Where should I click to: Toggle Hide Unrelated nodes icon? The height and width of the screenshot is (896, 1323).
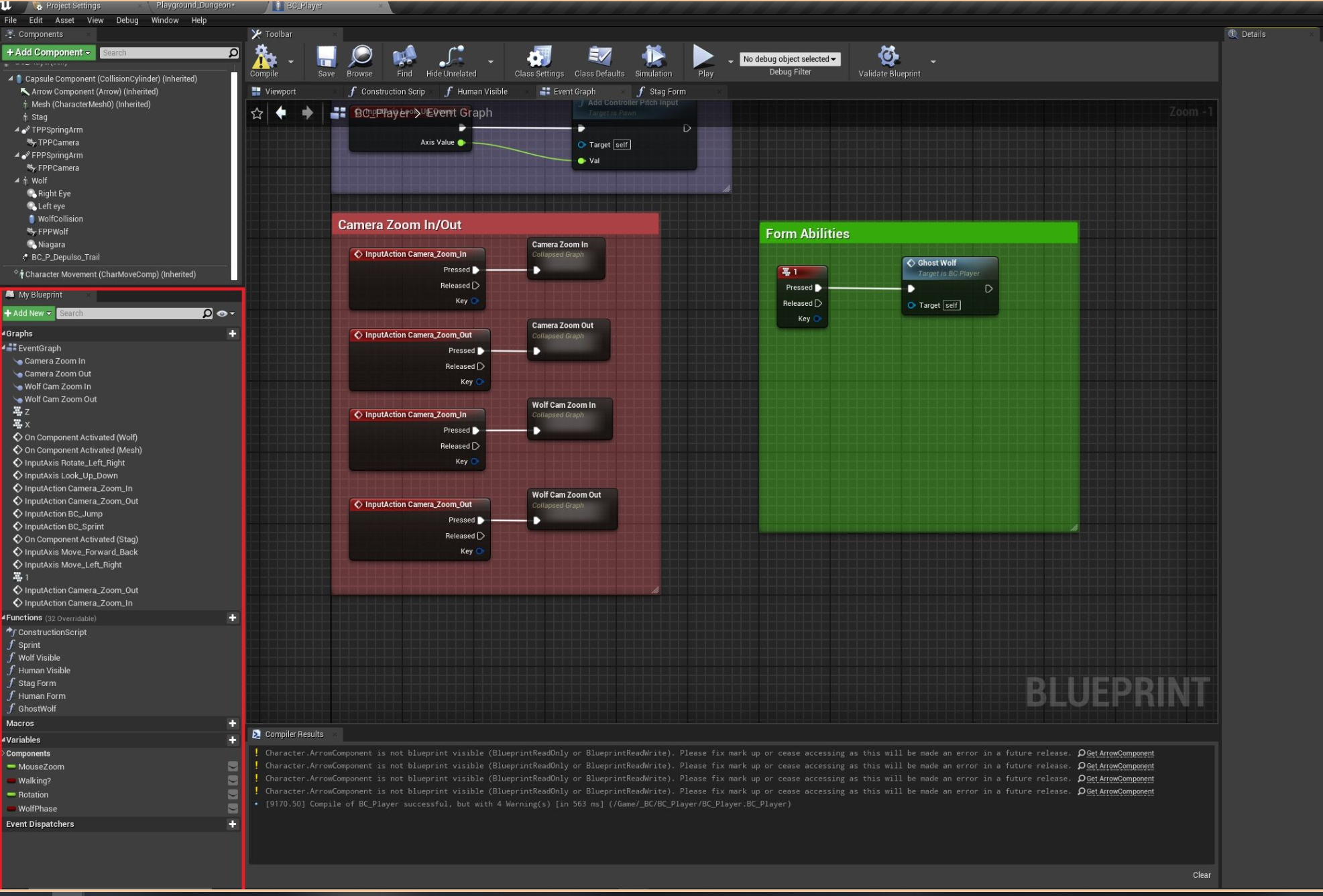pyautogui.click(x=451, y=58)
